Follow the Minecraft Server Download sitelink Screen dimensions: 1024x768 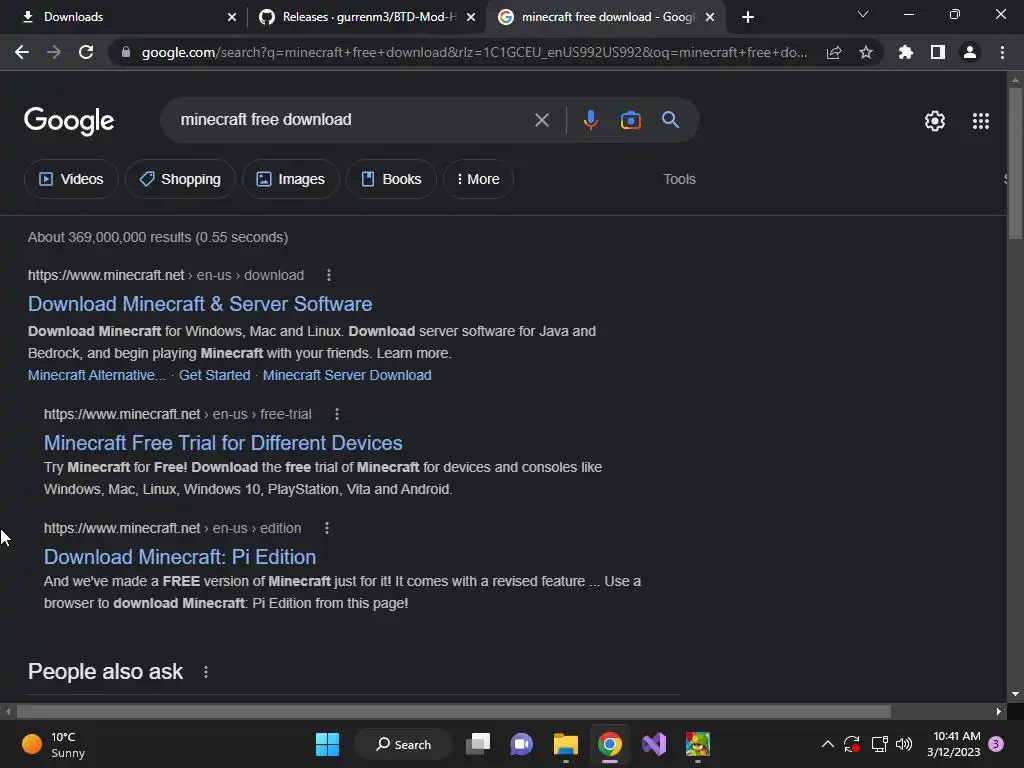347,375
